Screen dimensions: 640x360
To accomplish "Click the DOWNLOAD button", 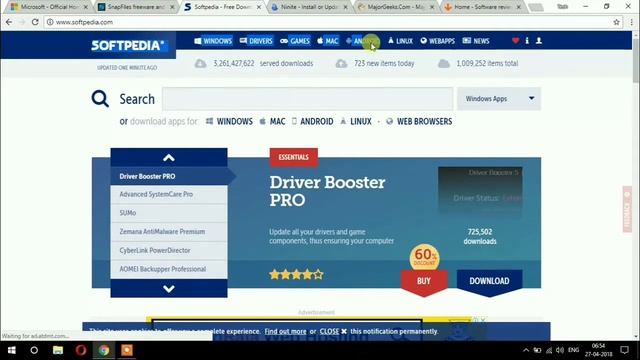I will [x=489, y=282].
